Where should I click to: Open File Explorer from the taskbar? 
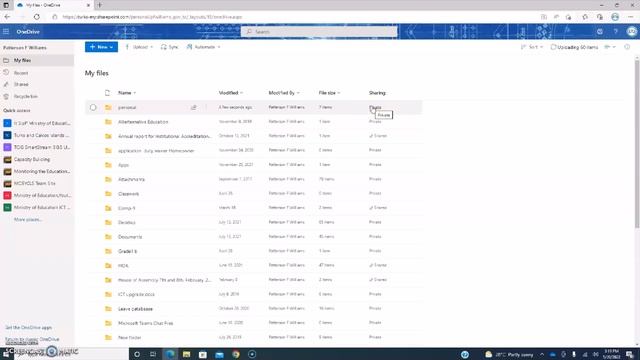pos(186,354)
